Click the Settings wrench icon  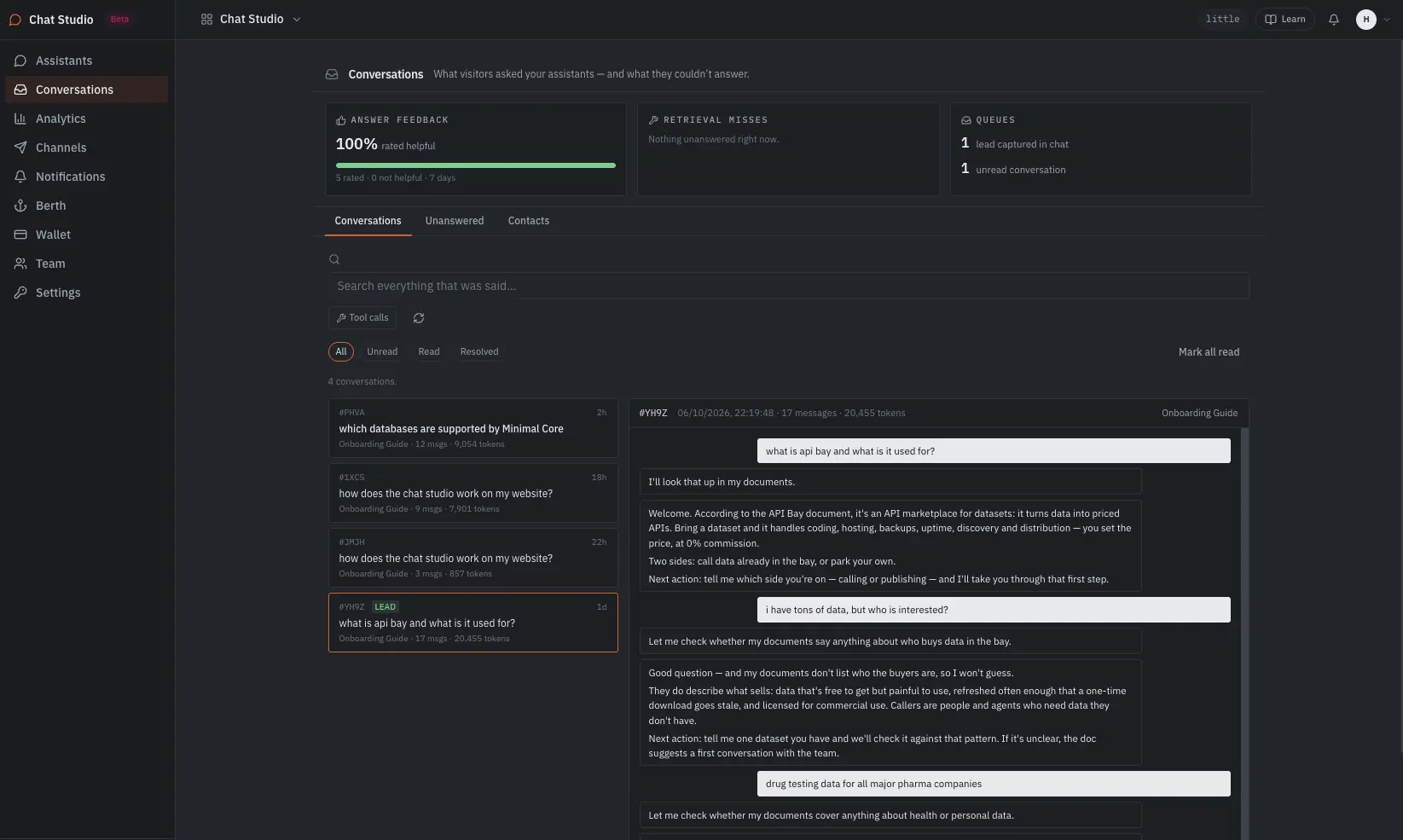click(x=20, y=293)
